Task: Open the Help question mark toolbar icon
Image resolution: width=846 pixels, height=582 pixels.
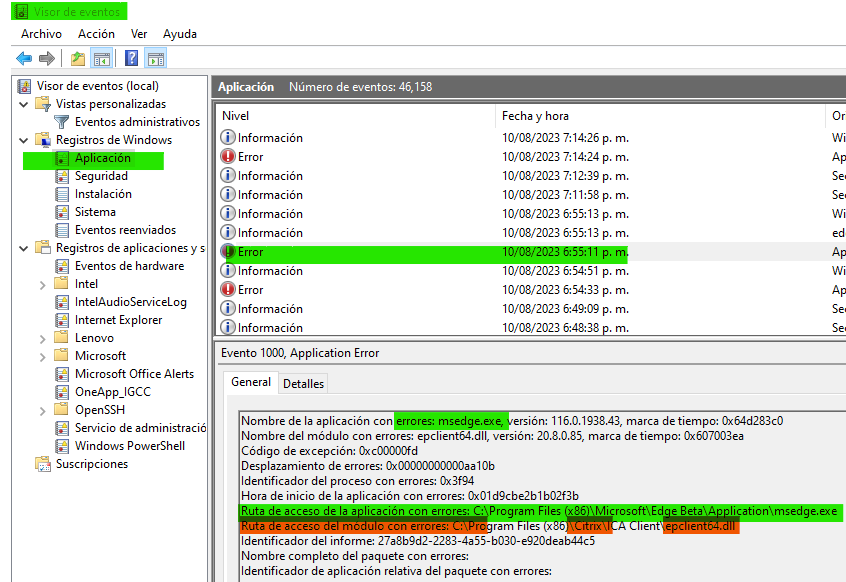Action: click(132, 58)
